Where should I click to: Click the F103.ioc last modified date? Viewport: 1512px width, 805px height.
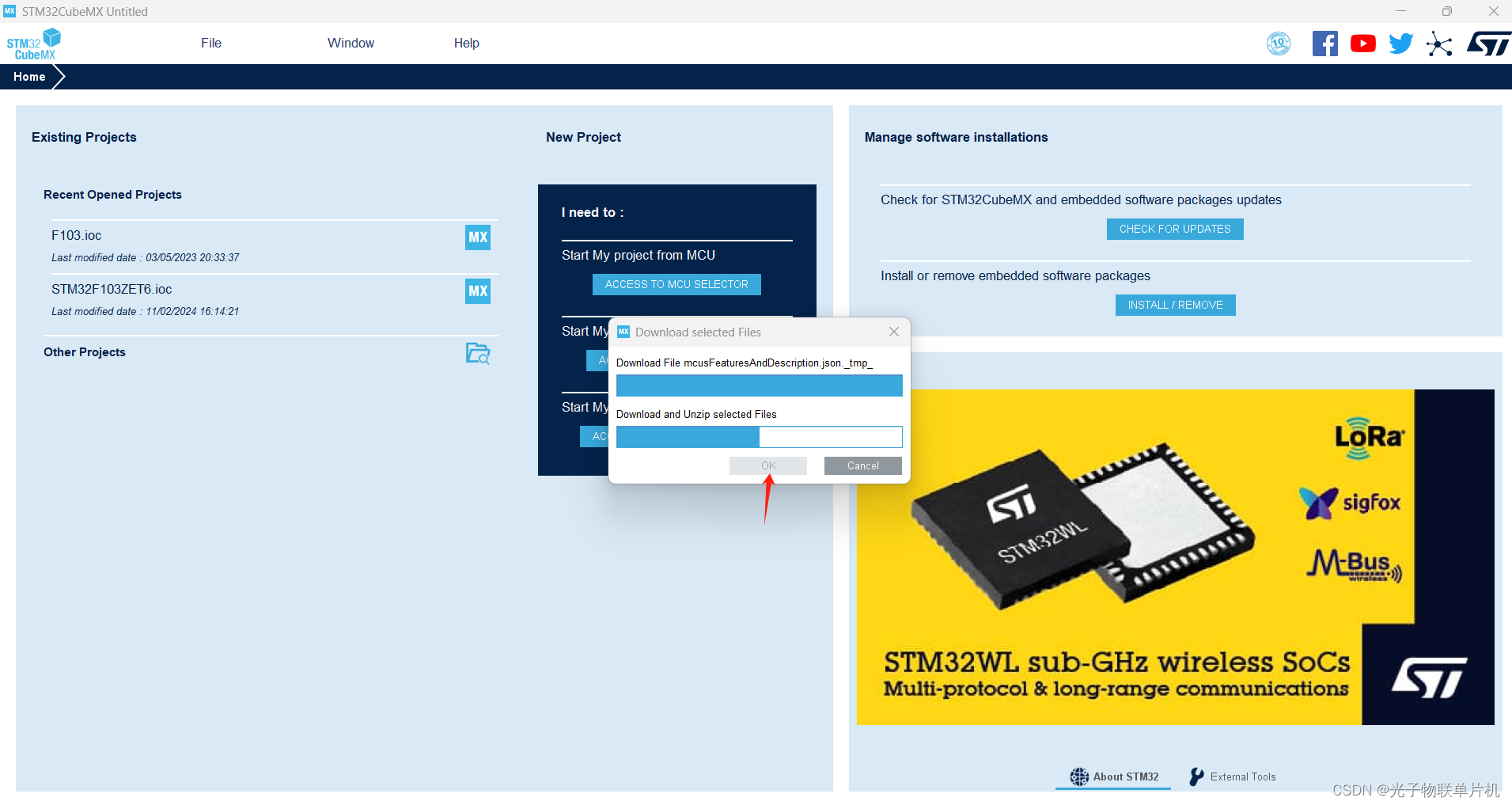coord(146,257)
